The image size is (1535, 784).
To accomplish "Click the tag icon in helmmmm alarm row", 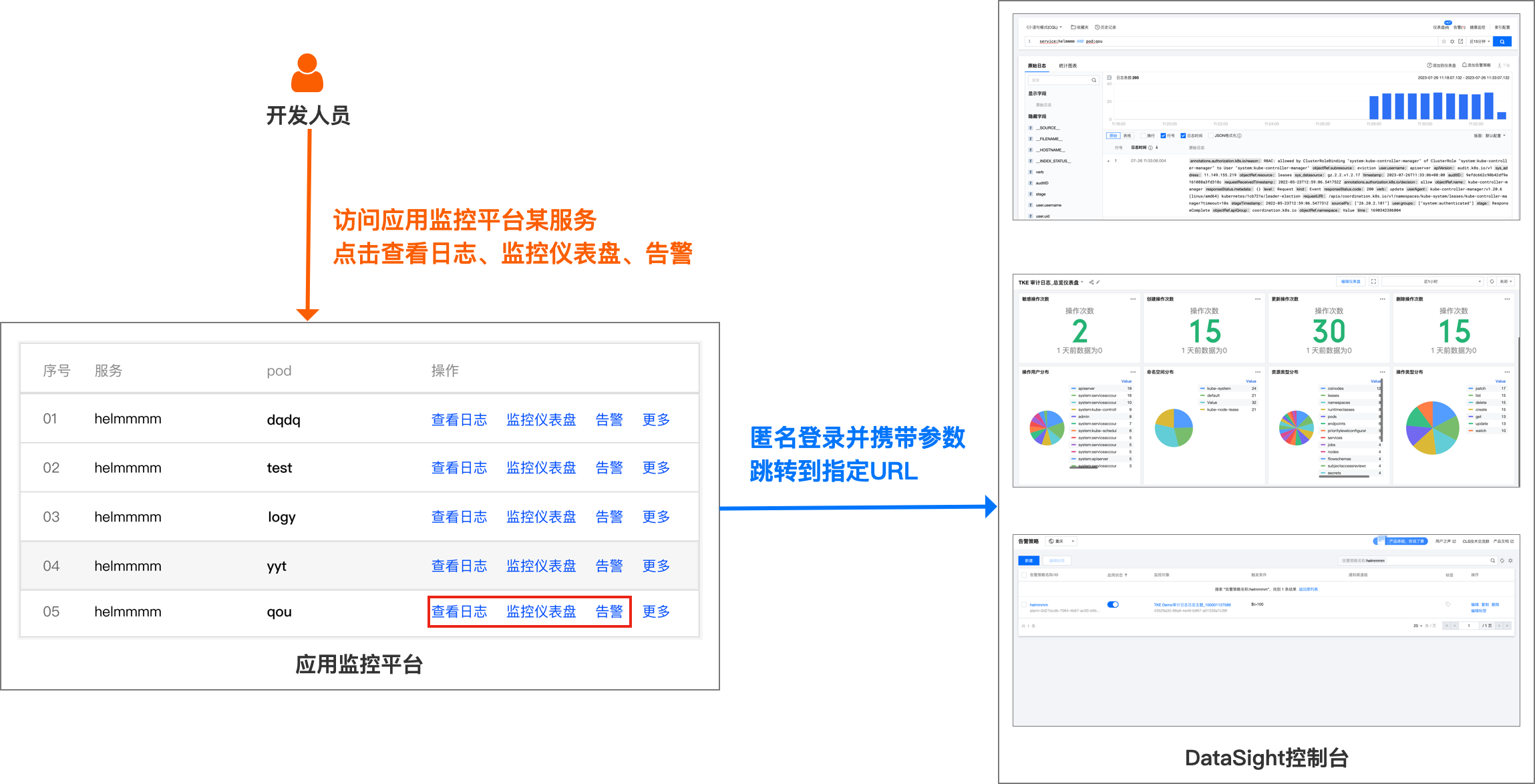I will [1447, 604].
